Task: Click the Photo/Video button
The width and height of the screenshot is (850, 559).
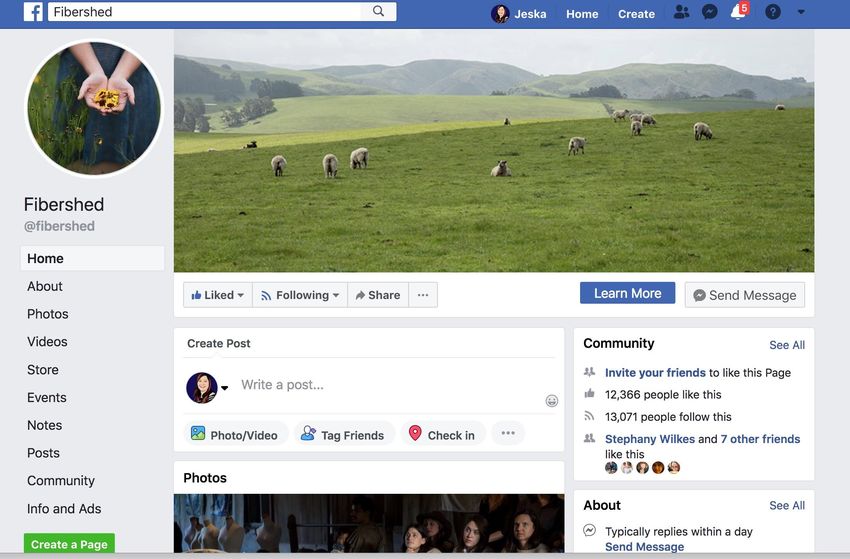Action: [x=235, y=435]
